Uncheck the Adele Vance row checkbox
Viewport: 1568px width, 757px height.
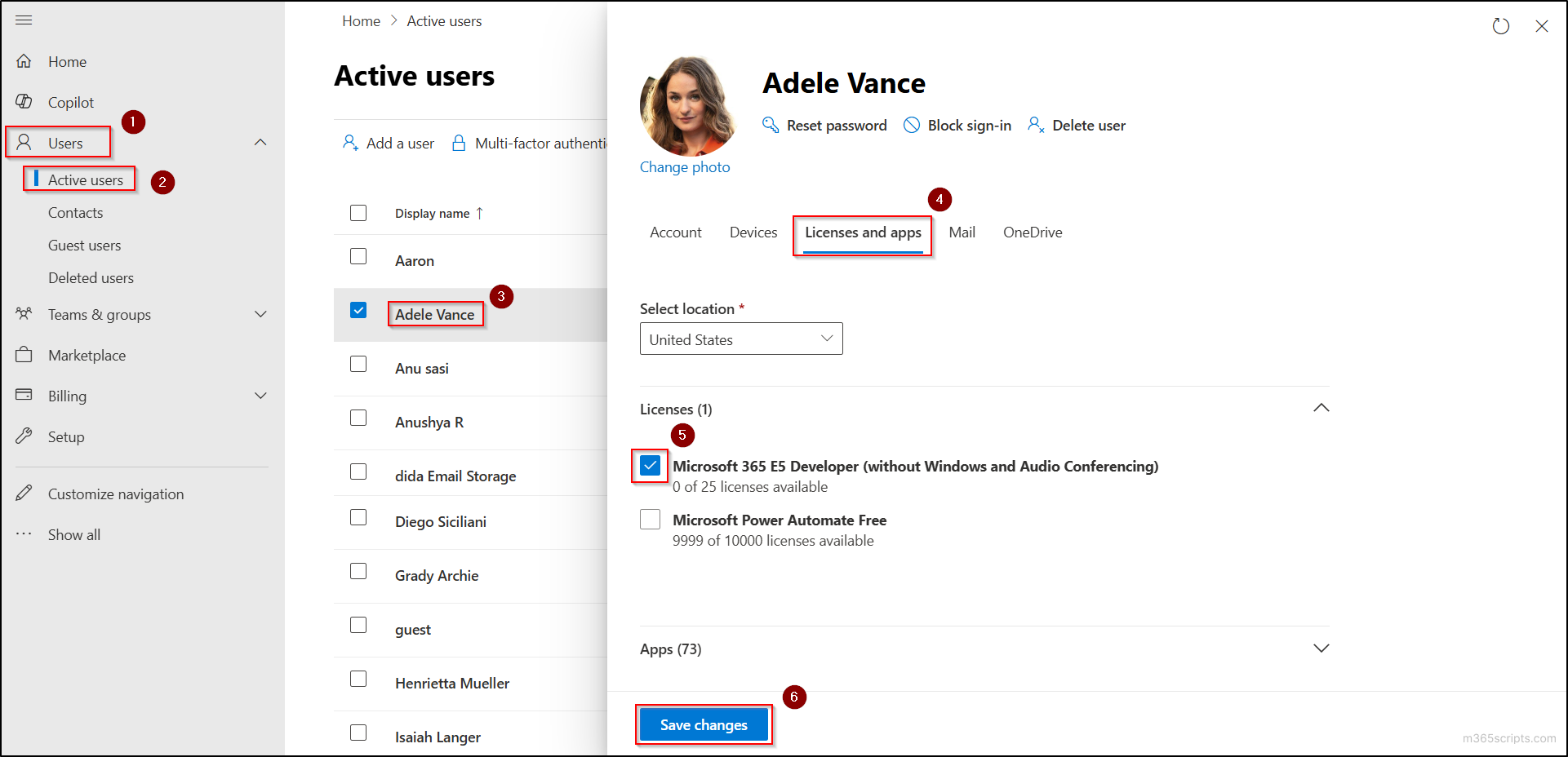click(x=358, y=310)
